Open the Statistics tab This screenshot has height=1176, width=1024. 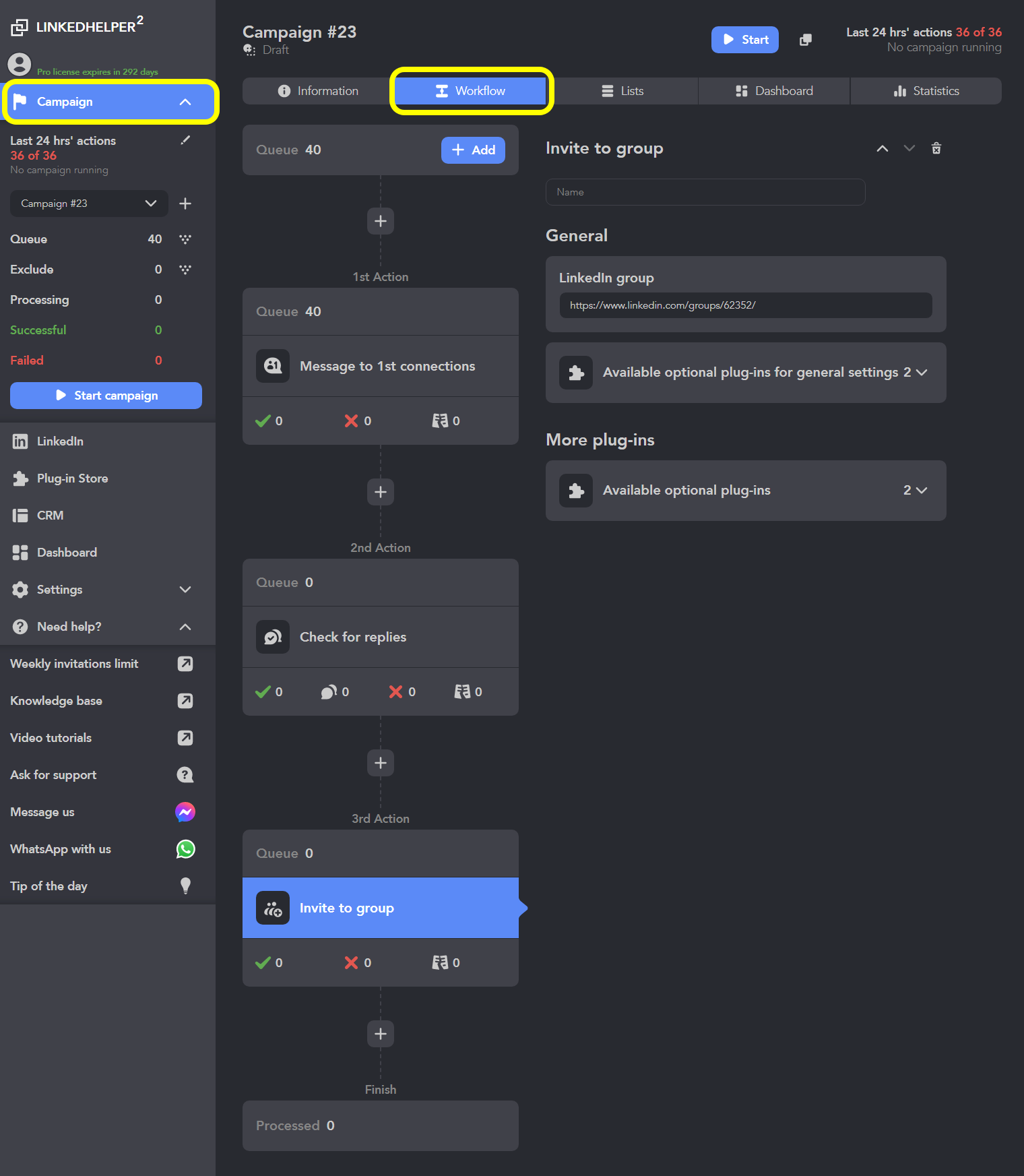click(926, 91)
